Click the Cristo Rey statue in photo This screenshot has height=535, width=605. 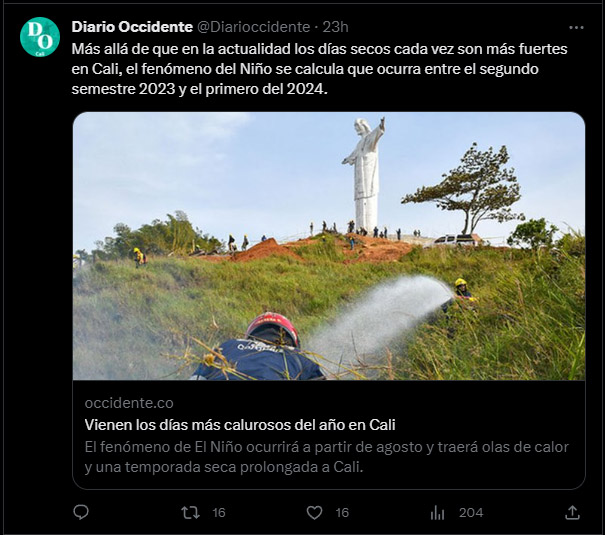coord(365,174)
